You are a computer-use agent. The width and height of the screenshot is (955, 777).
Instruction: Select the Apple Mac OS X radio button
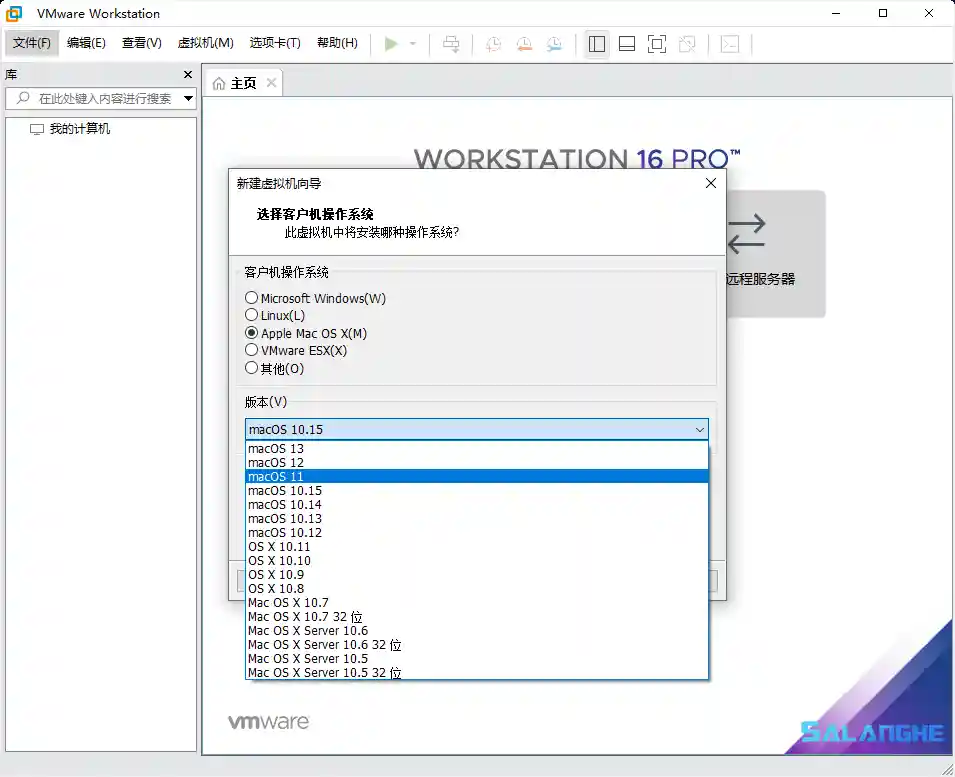click(x=250, y=333)
